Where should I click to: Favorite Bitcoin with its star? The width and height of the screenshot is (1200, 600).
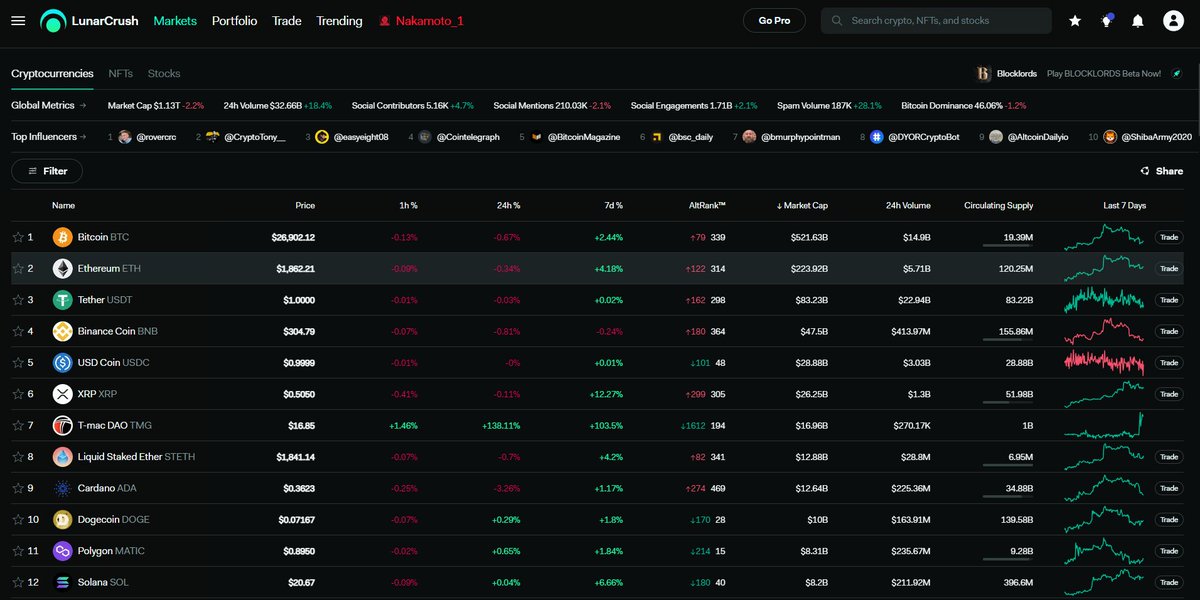coord(17,237)
